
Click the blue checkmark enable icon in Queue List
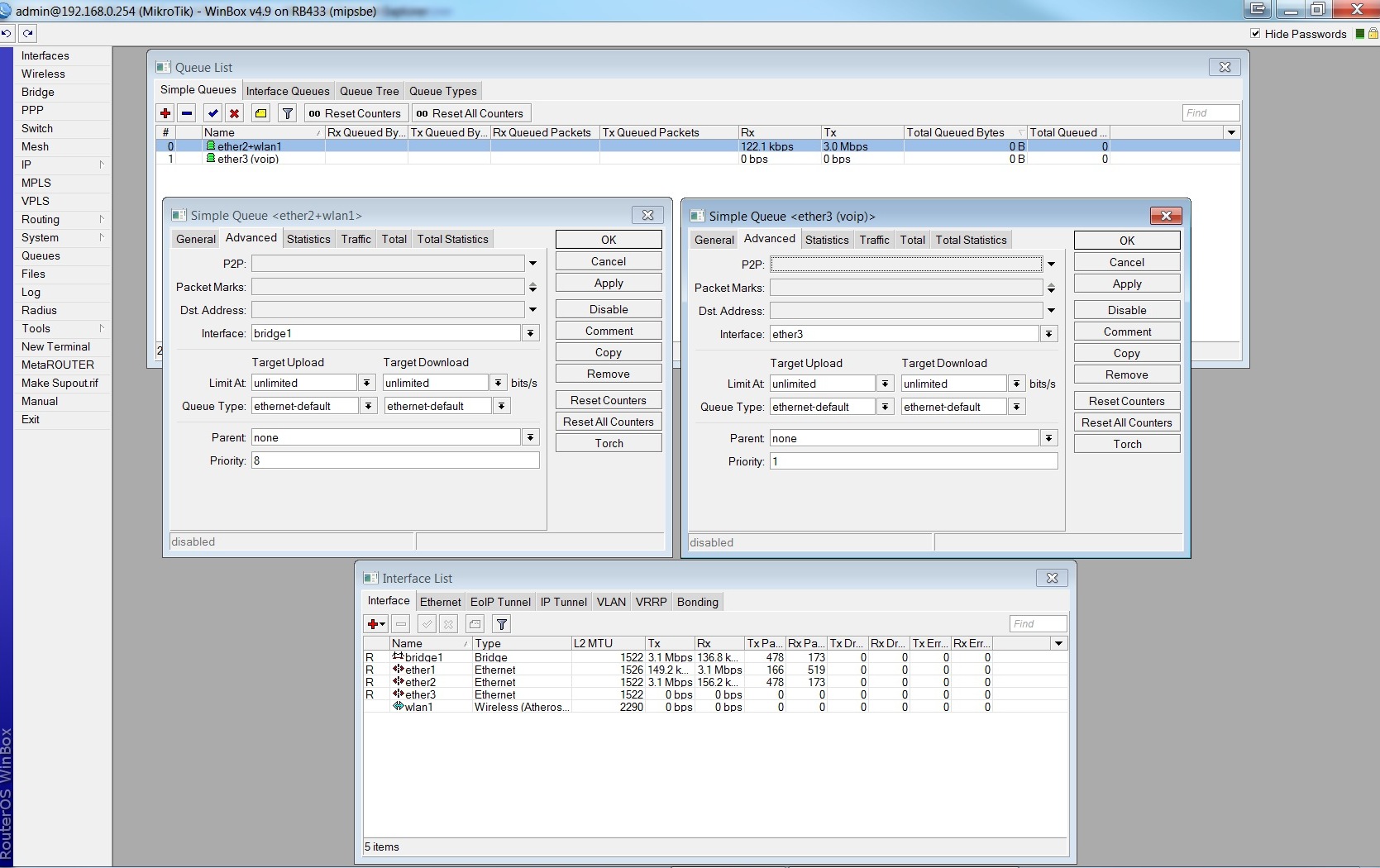(x=213, y=113)
